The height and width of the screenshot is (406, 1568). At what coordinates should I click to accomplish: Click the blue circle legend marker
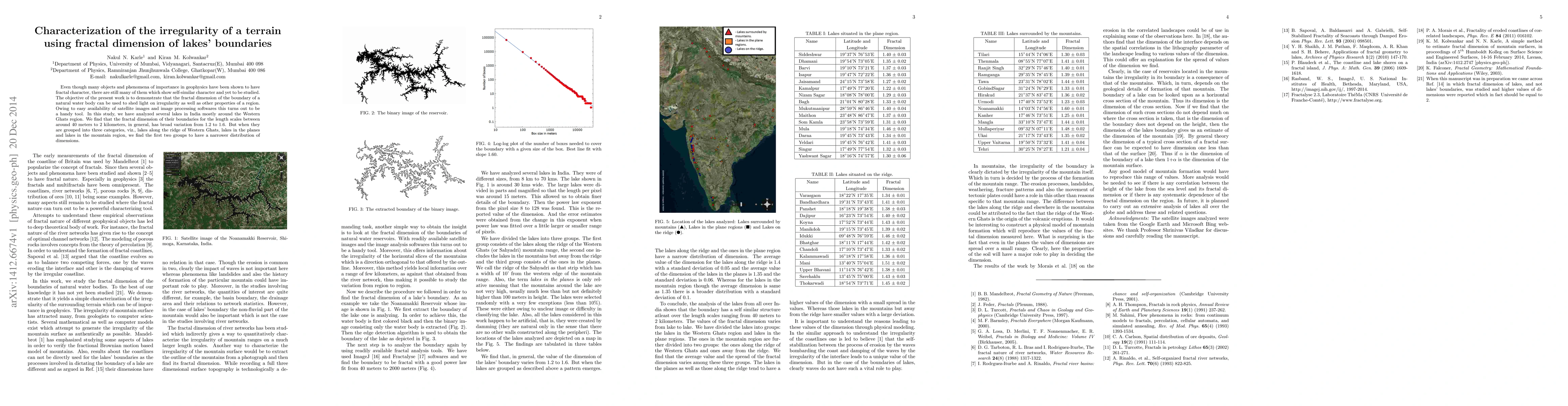tap(729, 50)
